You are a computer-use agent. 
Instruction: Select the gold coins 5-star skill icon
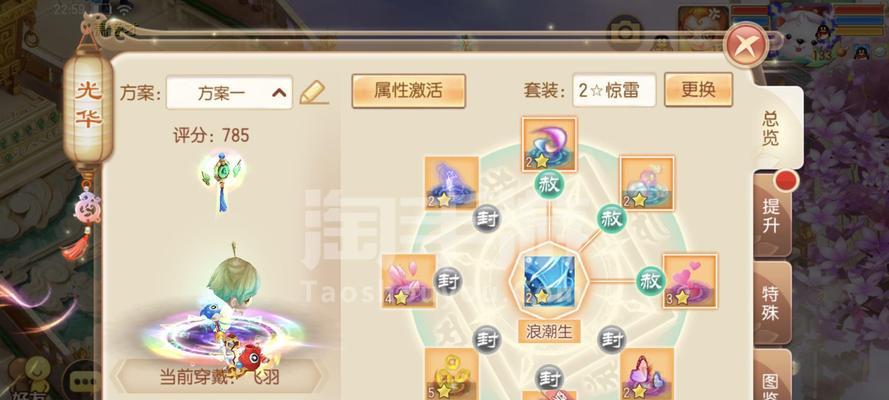(x=452, y=374)
